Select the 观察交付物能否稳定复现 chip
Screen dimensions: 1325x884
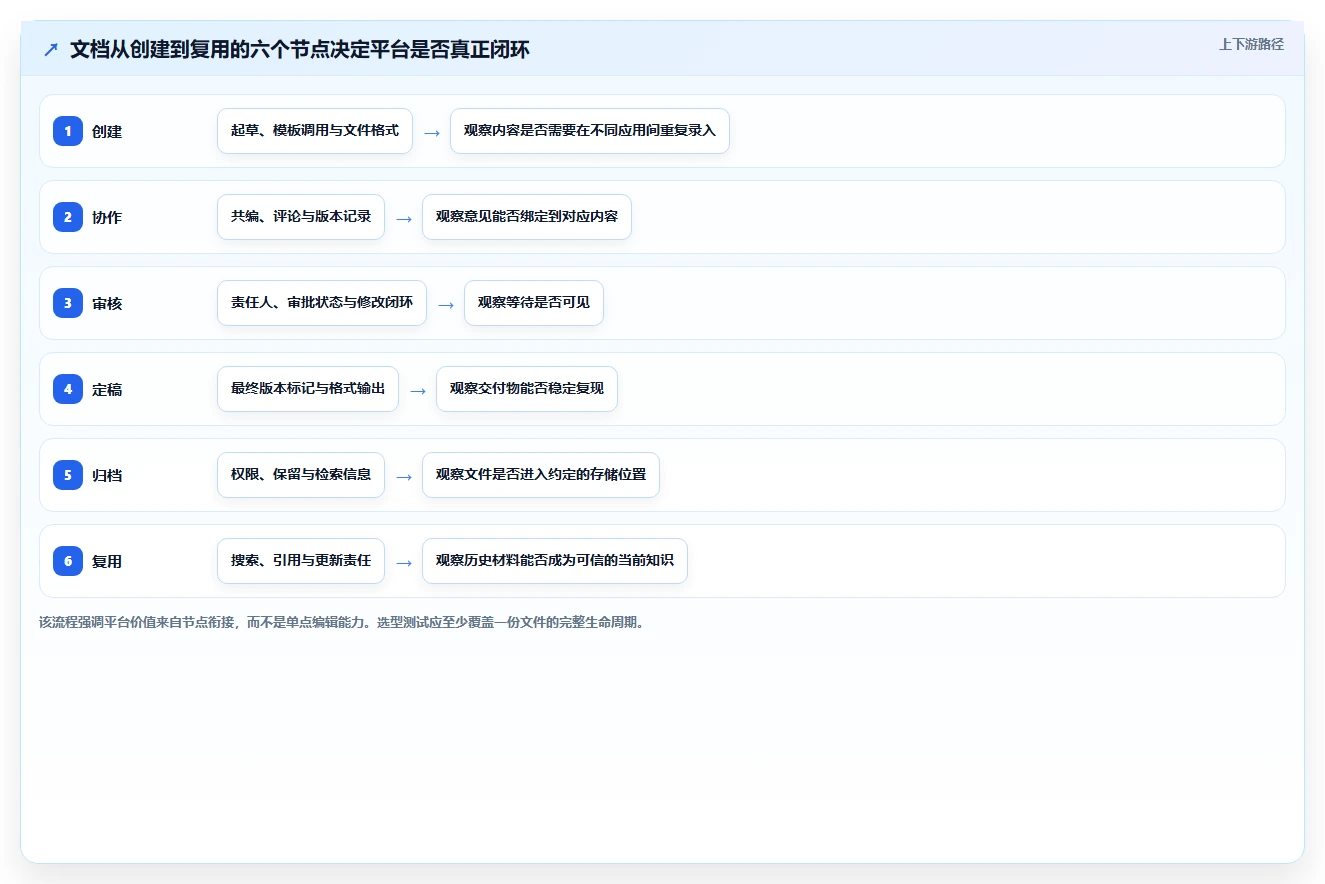point(527,389)
